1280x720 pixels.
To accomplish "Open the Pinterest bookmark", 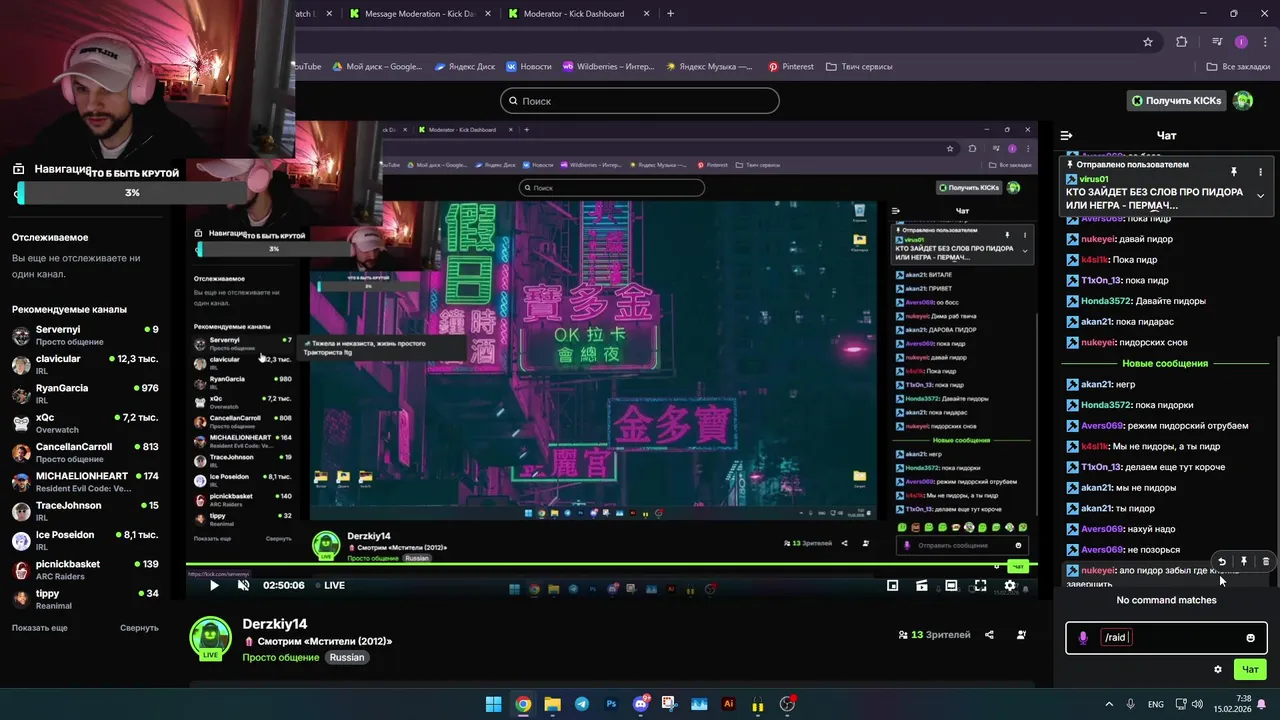I will coord(791,67).
